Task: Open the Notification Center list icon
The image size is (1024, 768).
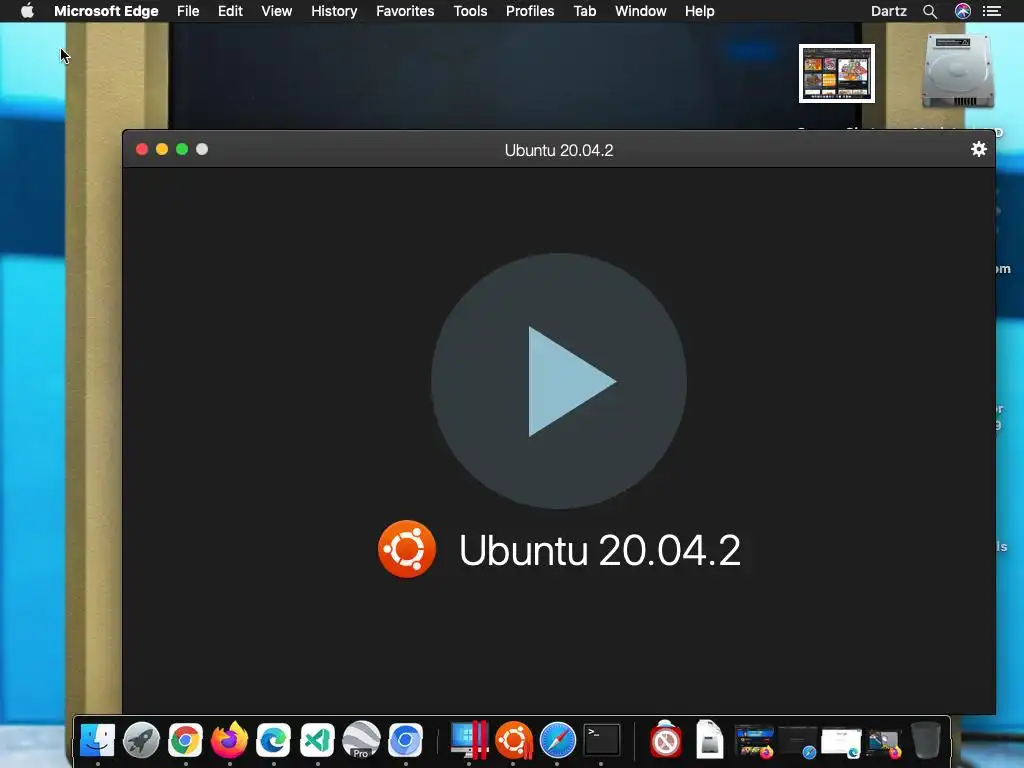Action: coord(992,11)
